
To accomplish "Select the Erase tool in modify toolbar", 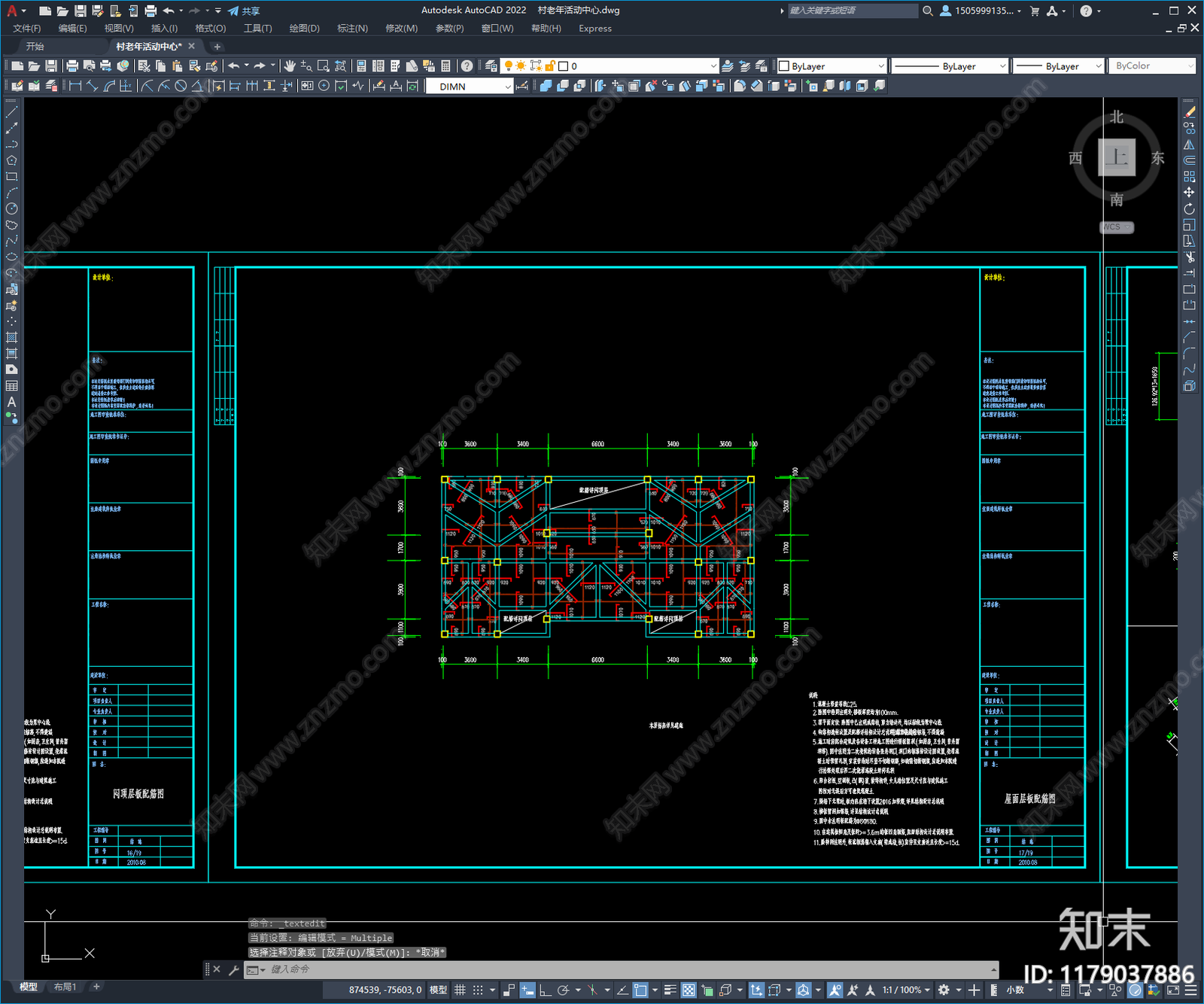I will [x=1189, y=112].
